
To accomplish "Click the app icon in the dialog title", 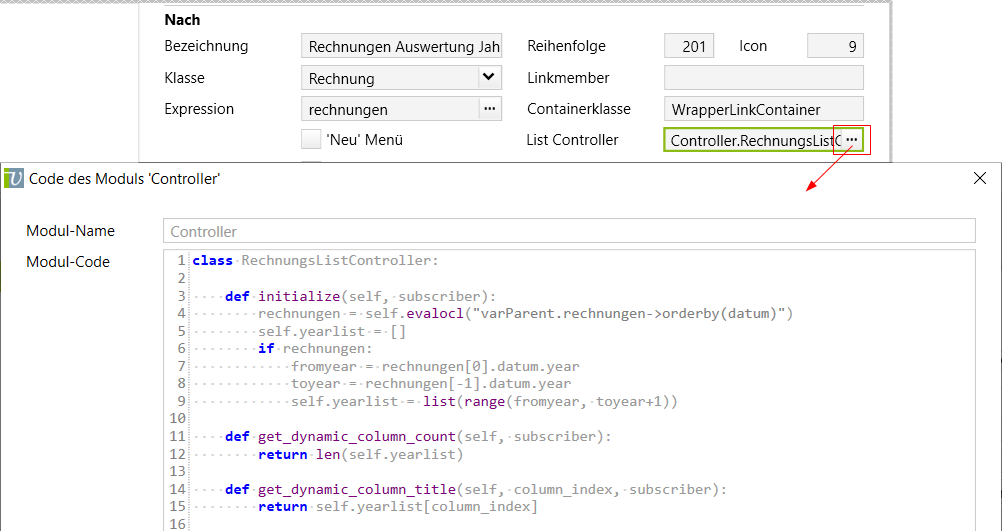I will 15,178.
